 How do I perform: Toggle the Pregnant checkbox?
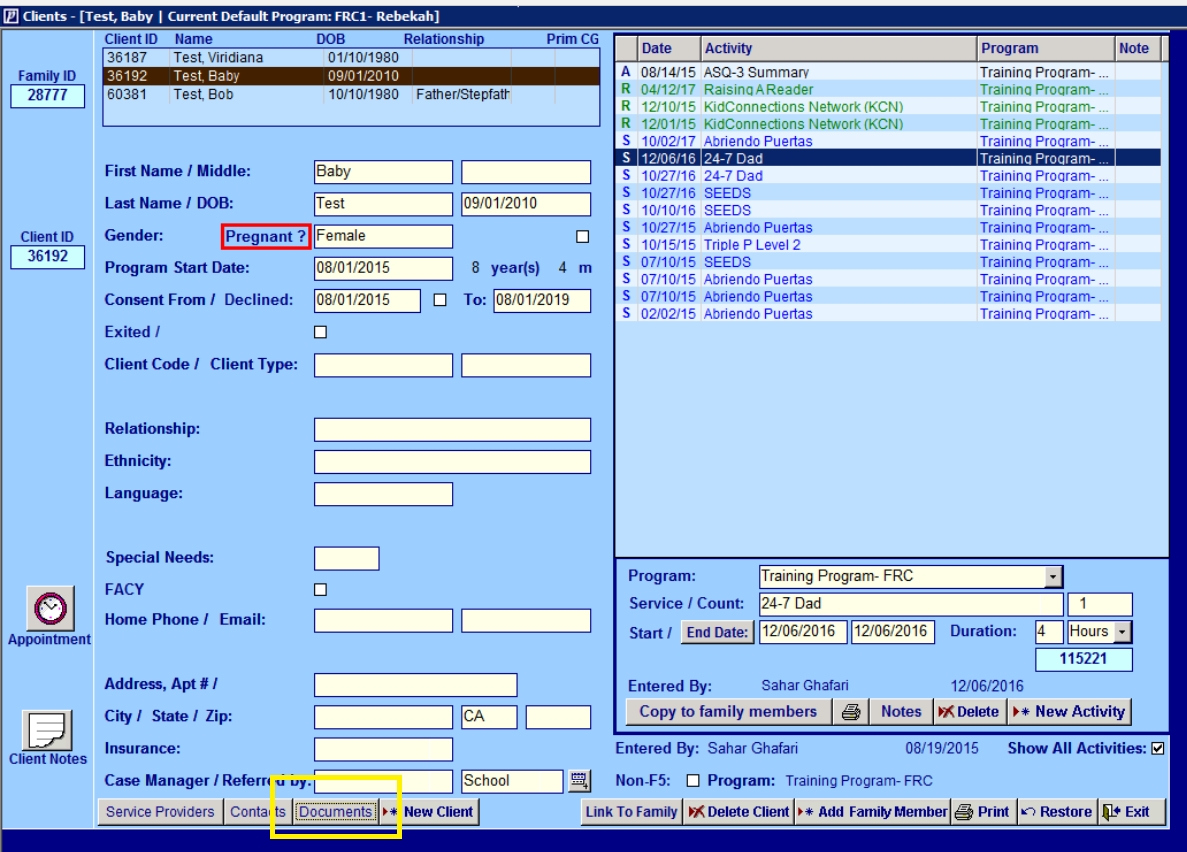582,237
